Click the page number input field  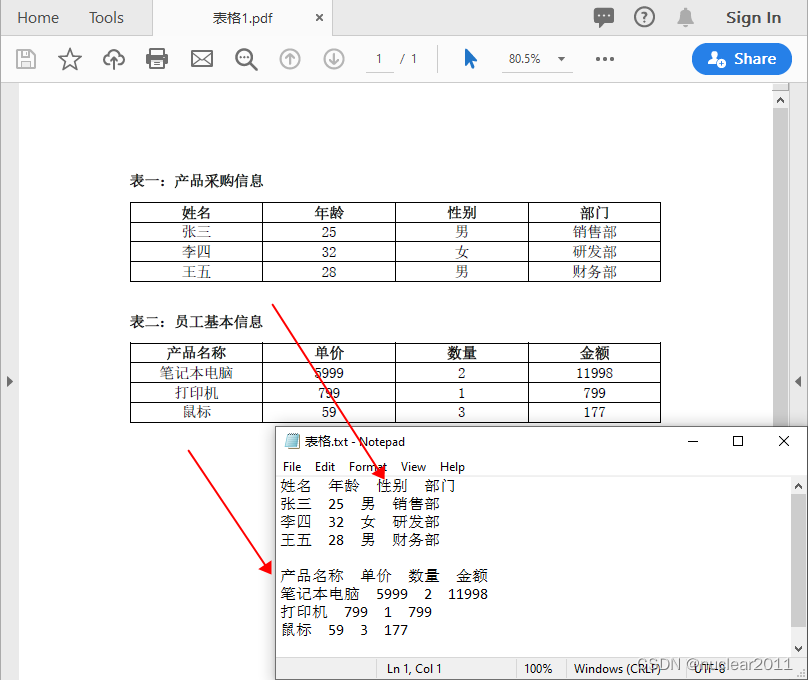click(379, 59)
